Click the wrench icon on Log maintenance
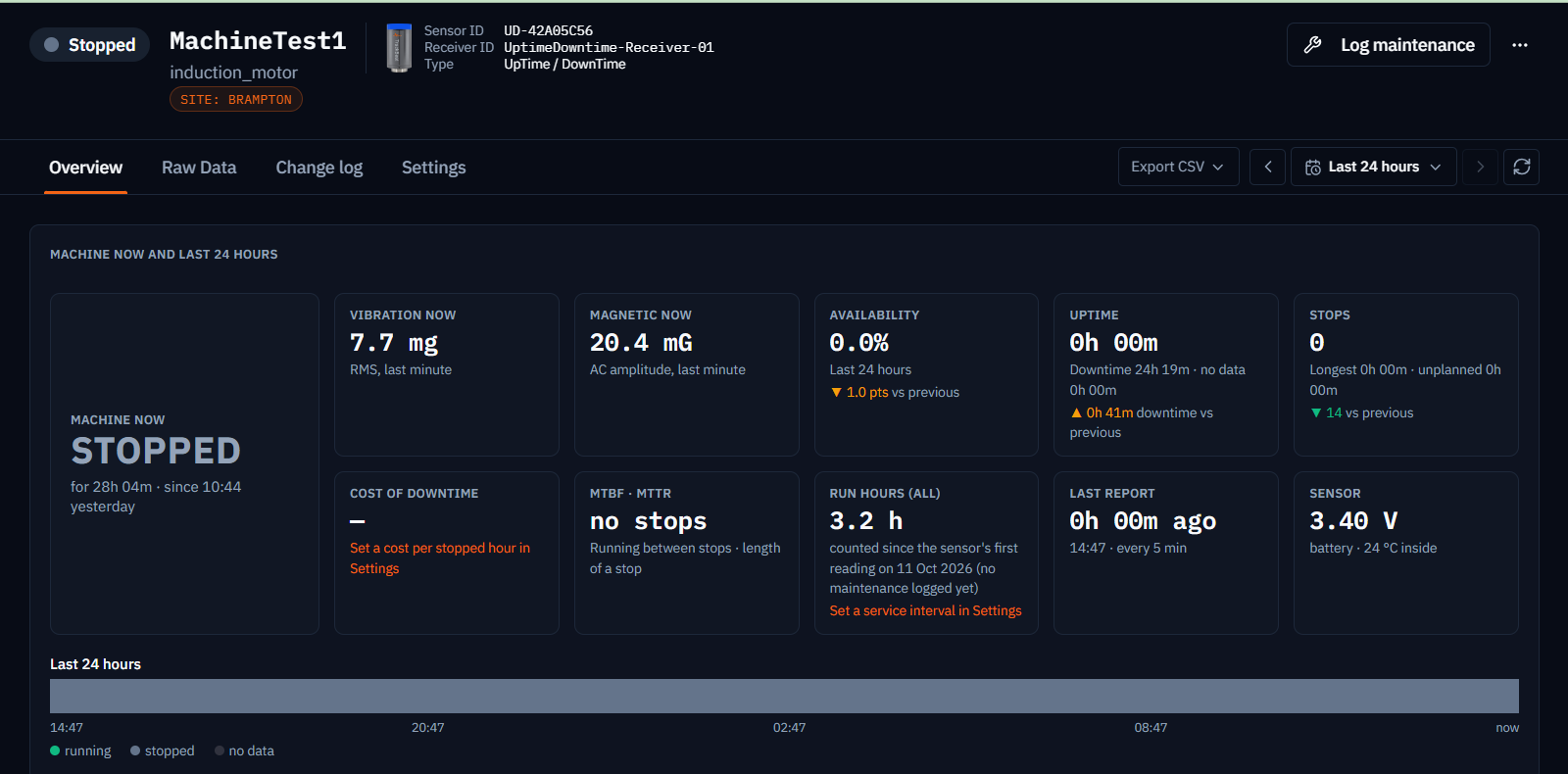 pos(1313,45)
